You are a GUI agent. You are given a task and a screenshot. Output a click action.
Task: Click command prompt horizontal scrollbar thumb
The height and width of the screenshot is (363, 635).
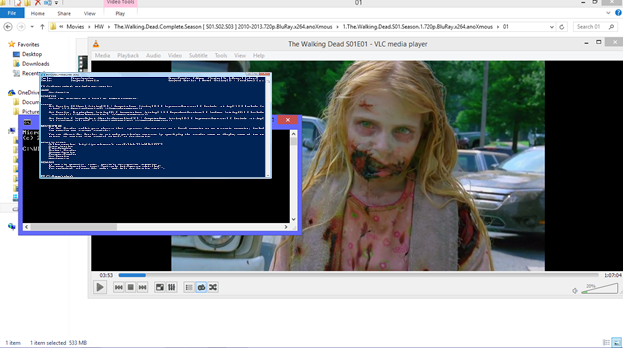(74, 227)
